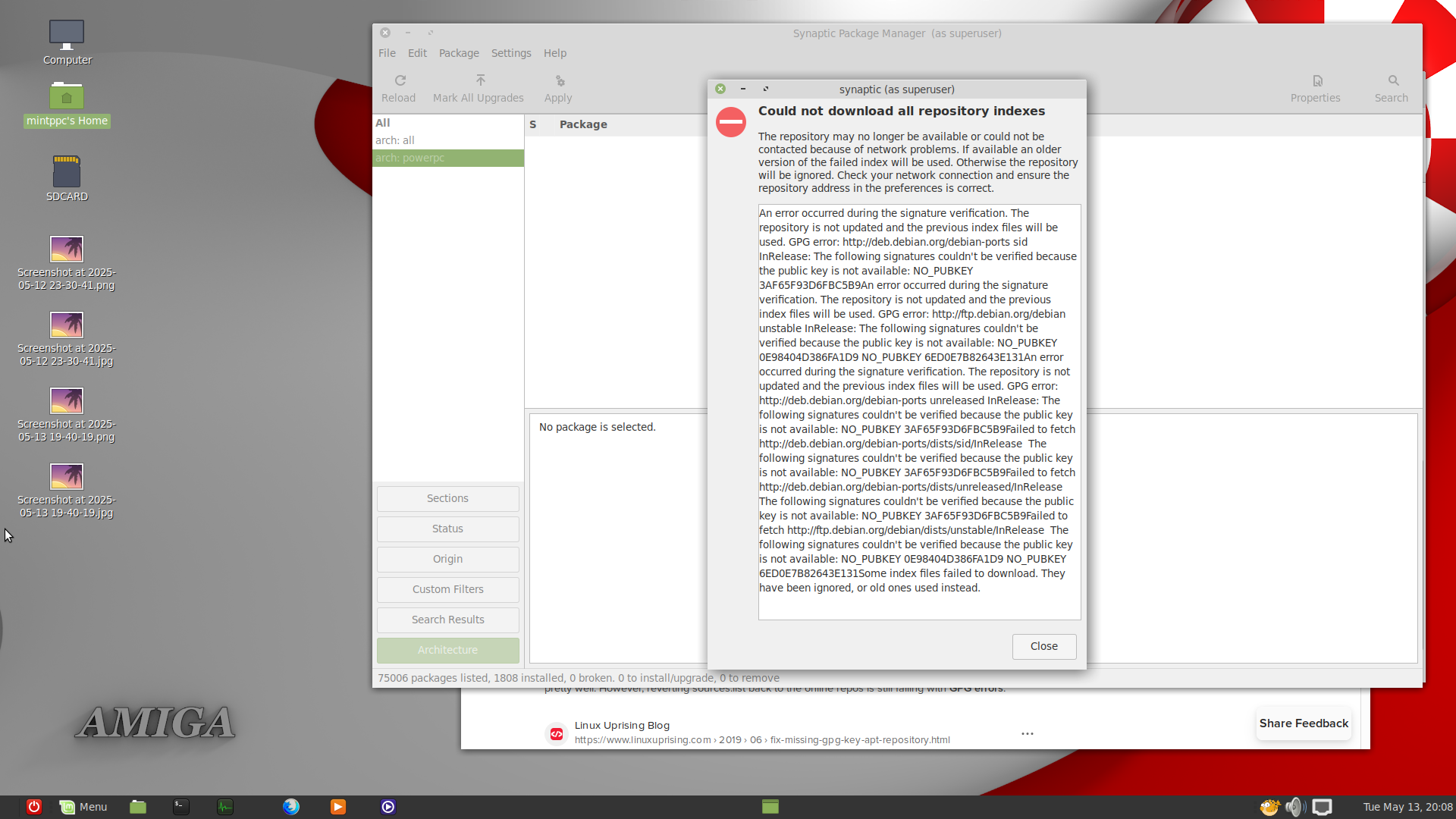
Task: Click the volume icon in system tray
Action: click(1294, 807)
